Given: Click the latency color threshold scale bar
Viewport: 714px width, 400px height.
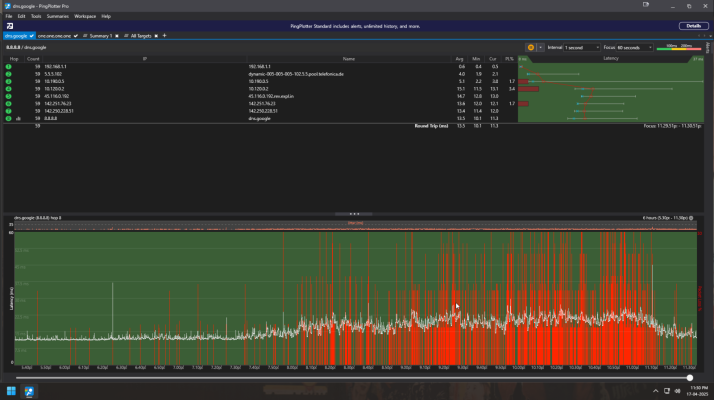Looking at the screenshot, I should tap(679, 47).
